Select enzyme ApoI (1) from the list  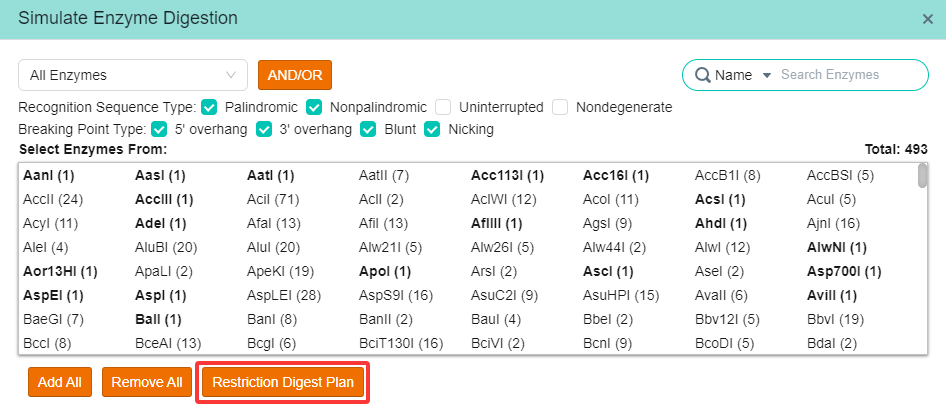point(385,272)
